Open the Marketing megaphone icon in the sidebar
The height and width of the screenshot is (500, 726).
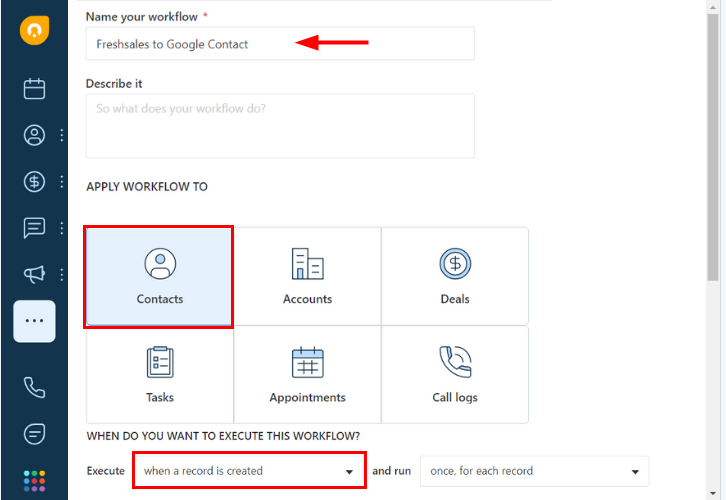[x=34, y=275]
